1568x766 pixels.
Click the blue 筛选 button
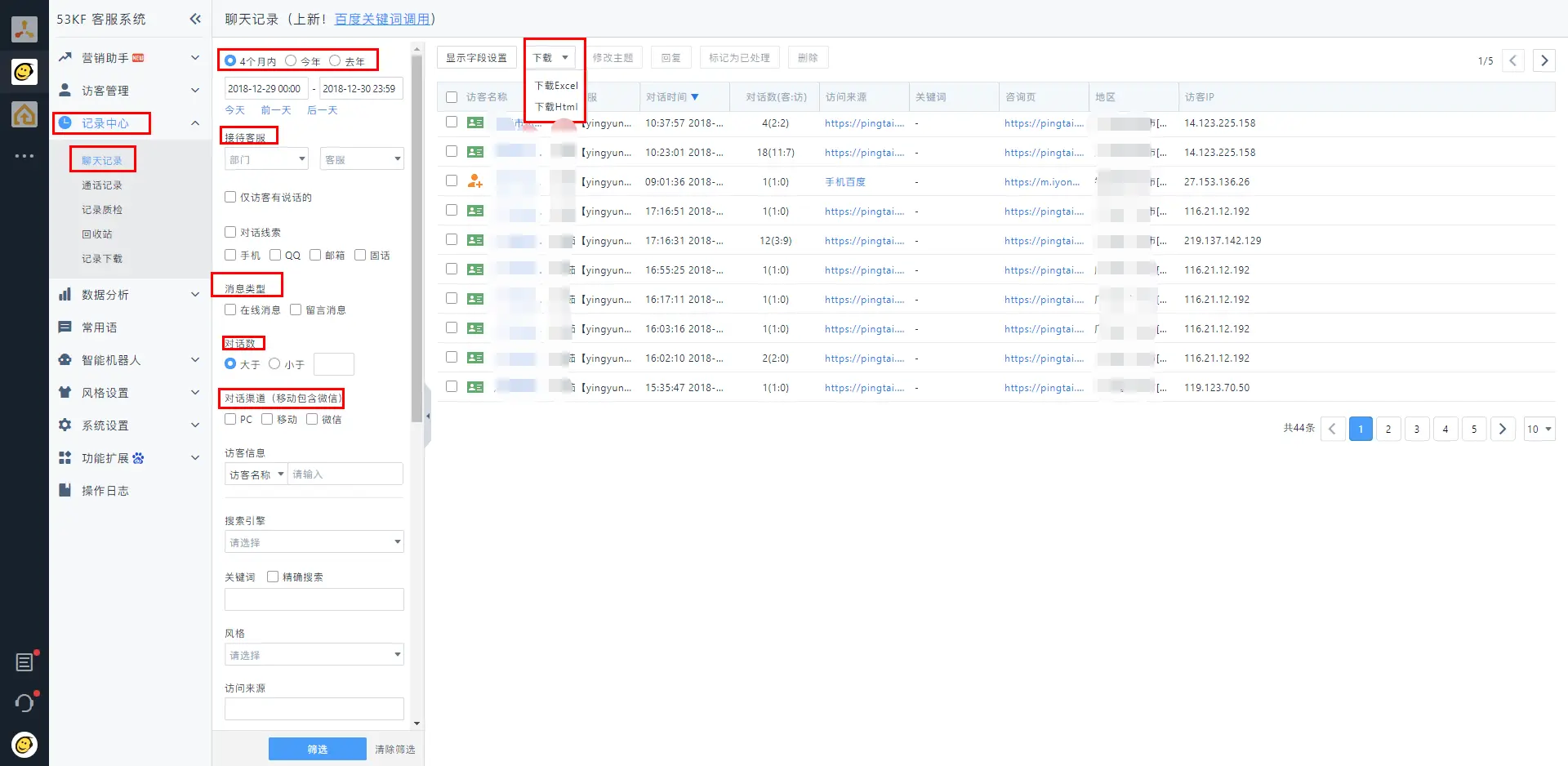pyautogui.click(x=317, y=749)
